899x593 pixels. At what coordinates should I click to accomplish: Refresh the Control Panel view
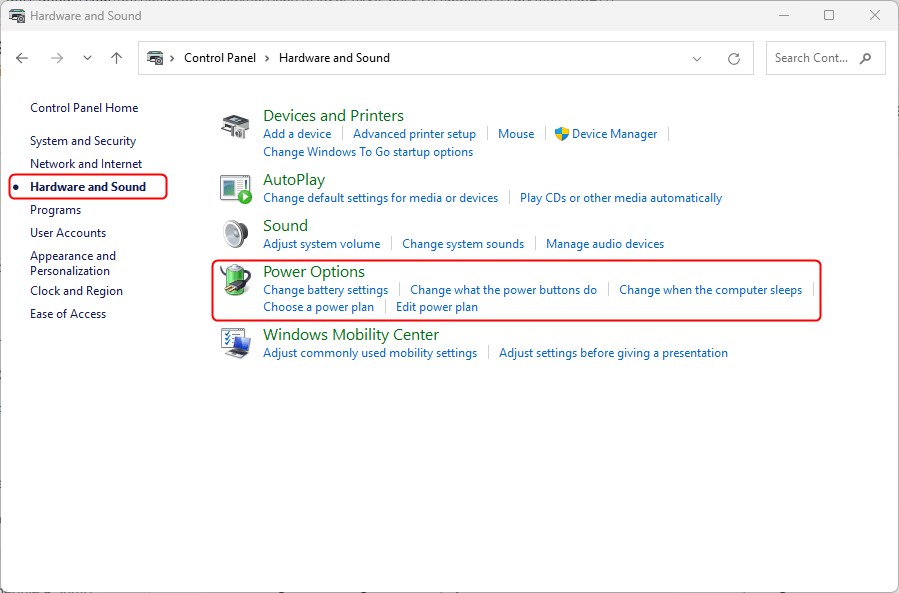[x=734, y=58]
